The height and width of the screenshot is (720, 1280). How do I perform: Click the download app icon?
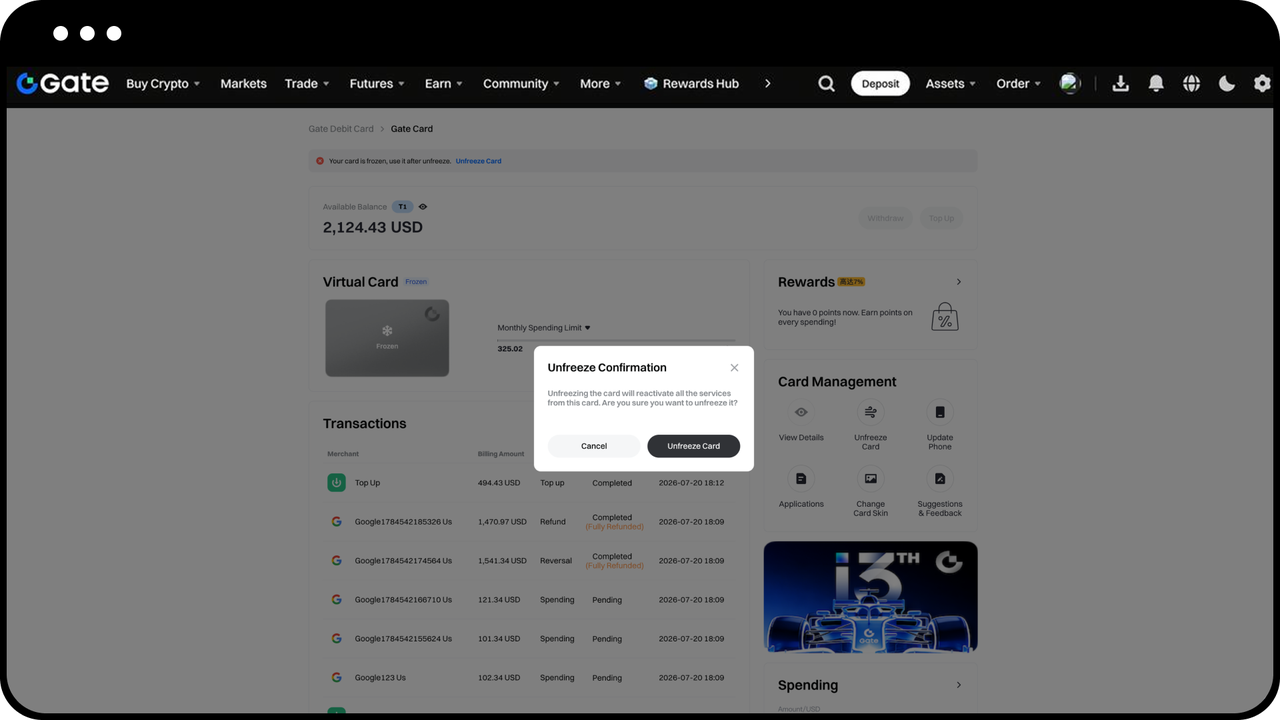pyautogui.click(x=1120, y=84)
